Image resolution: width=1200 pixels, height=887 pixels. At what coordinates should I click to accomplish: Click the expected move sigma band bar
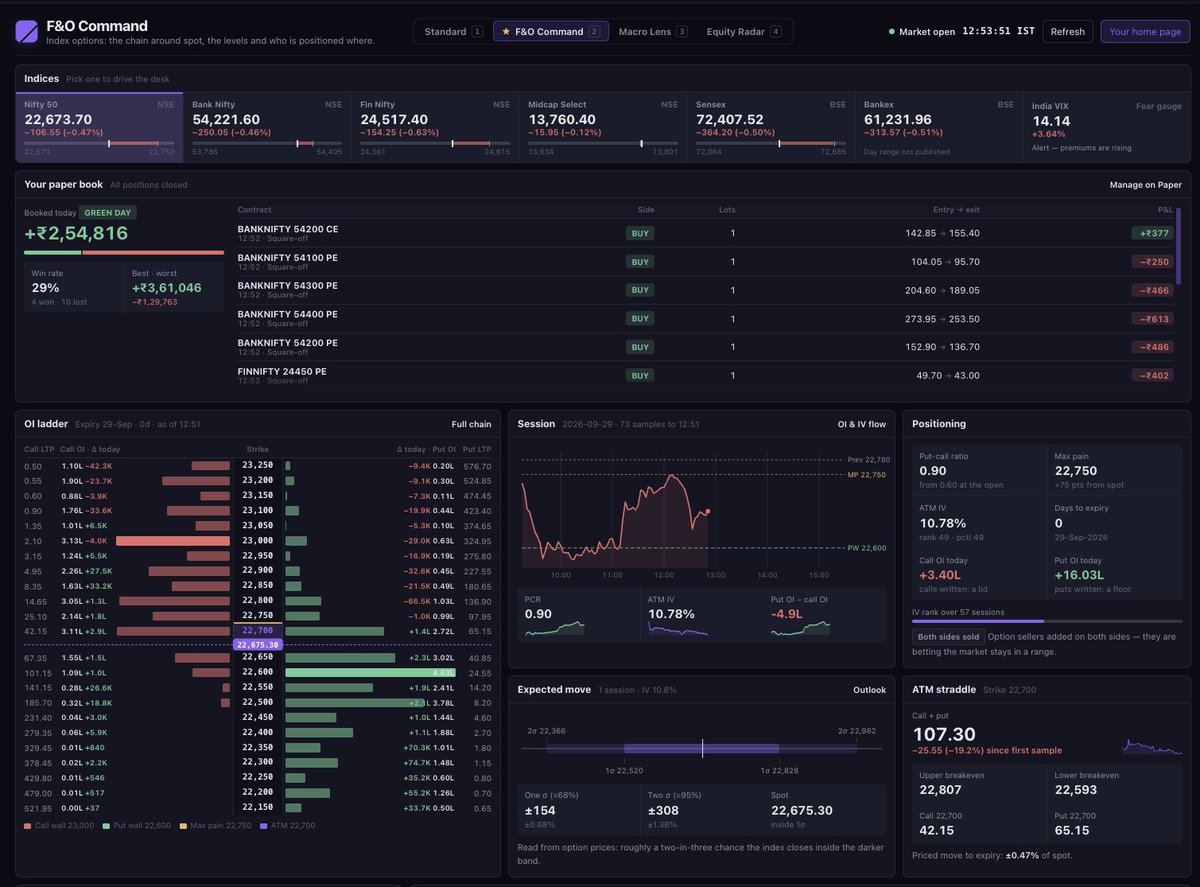[702, 748]
